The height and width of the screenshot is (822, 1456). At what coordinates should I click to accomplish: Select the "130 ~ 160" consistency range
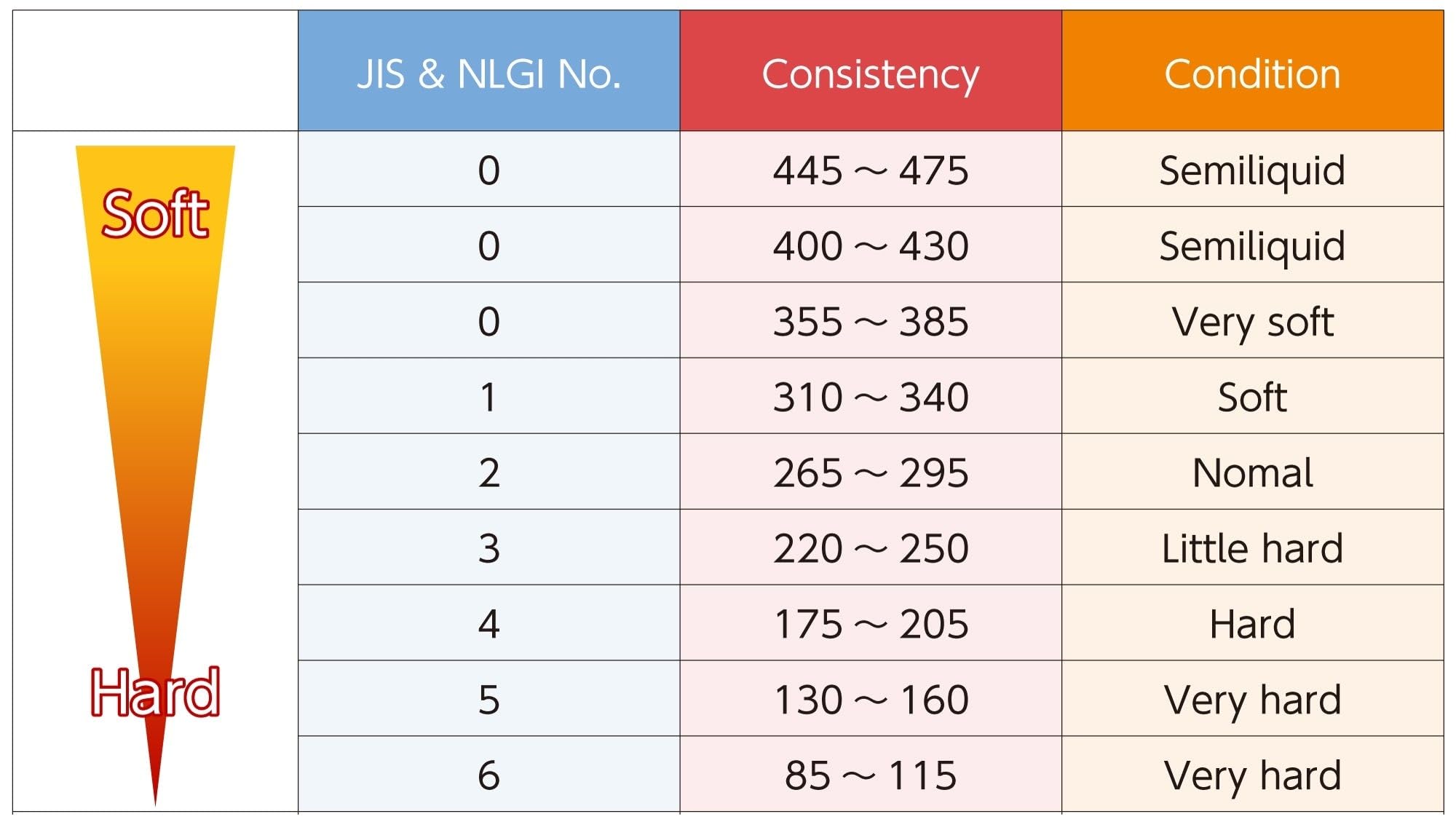[870, 700]
